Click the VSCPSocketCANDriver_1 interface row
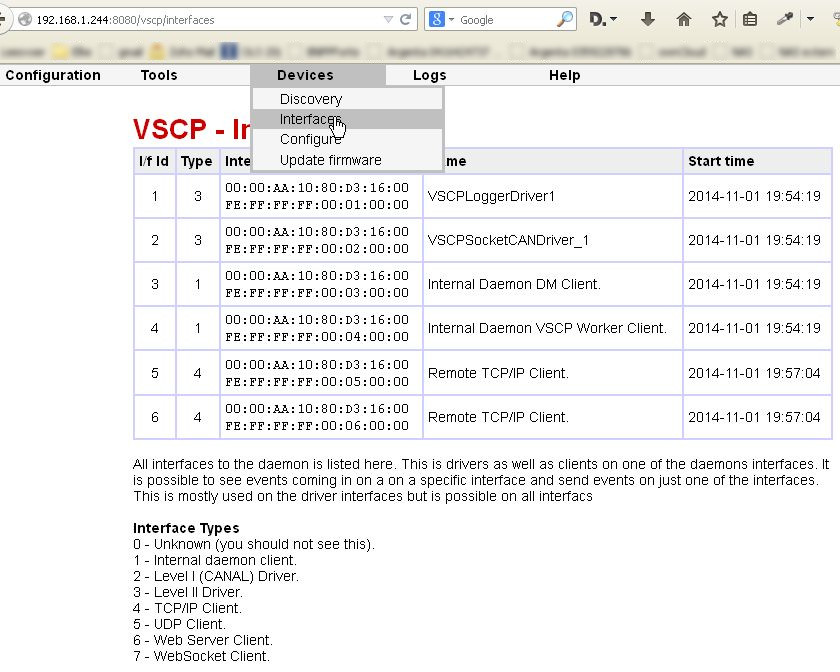 click(x=508, y=240)
